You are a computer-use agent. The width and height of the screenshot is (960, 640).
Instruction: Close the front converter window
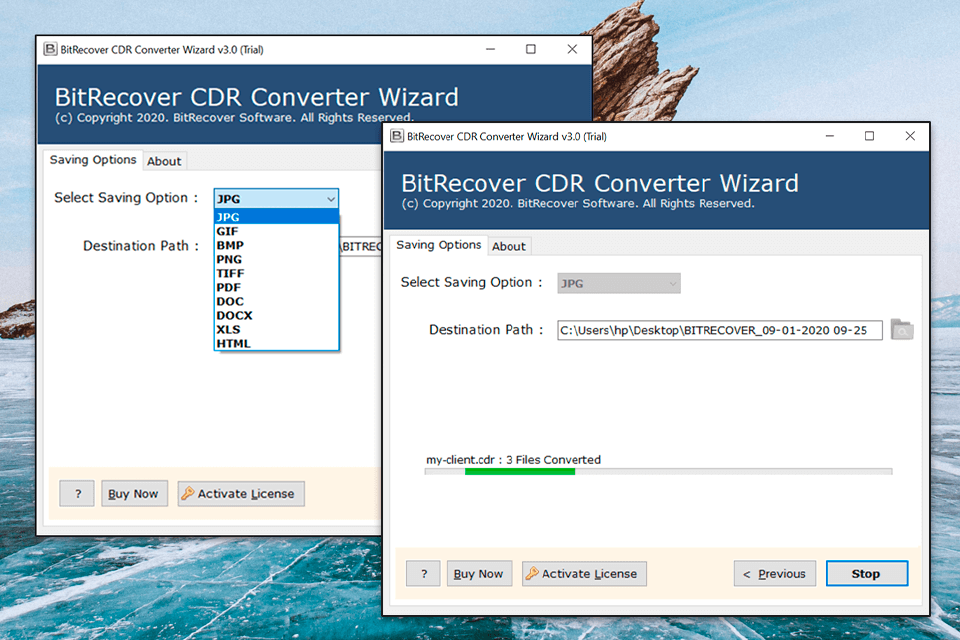(910, 136)
